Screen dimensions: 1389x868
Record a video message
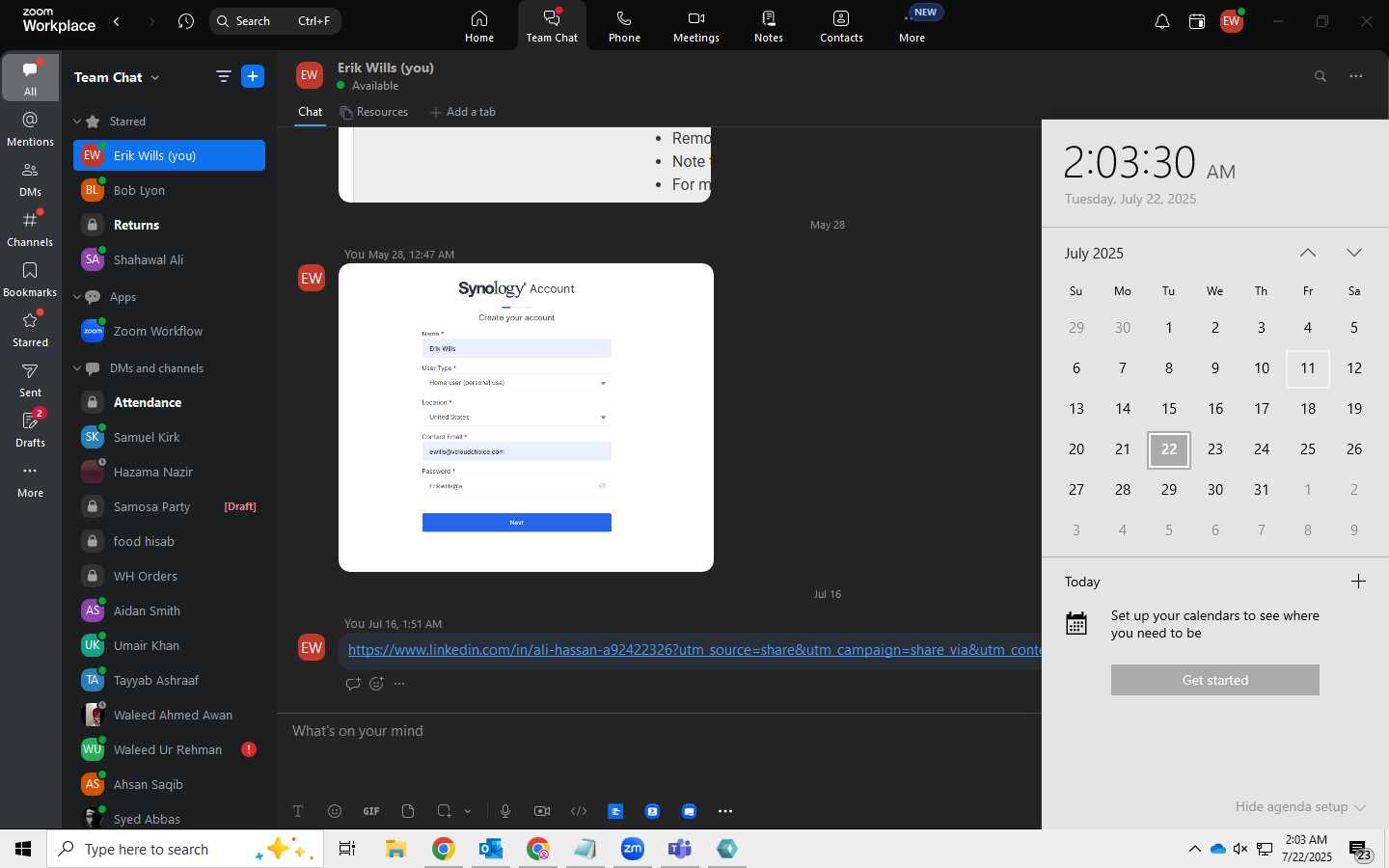click(542, 811)
